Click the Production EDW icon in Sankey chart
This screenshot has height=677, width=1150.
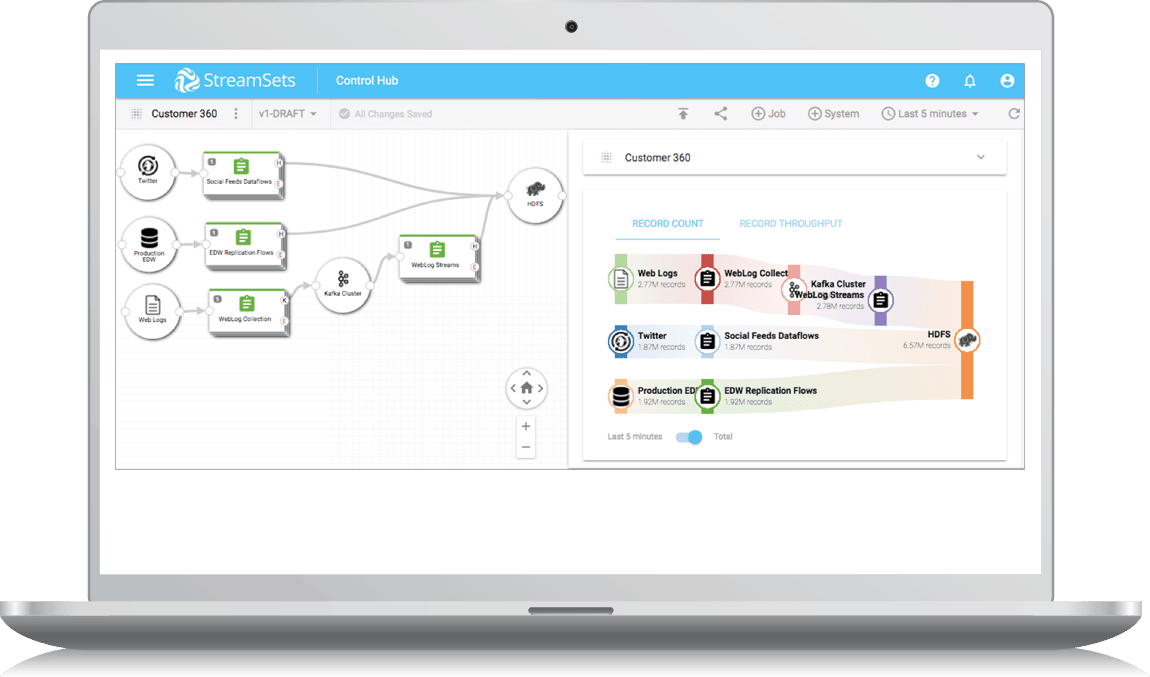click(x=620, y=396)
